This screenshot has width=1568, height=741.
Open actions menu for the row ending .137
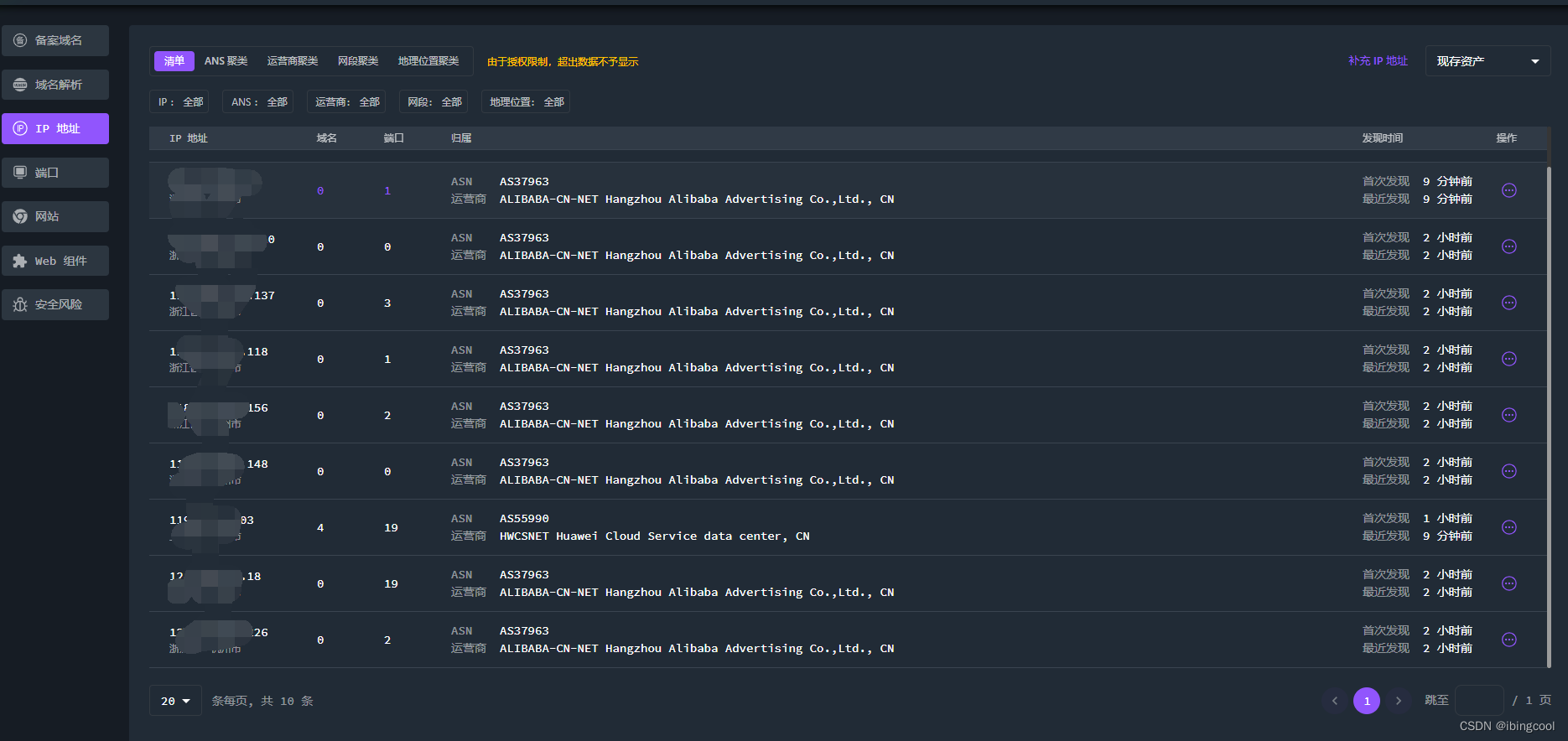tap(1508, 303)
